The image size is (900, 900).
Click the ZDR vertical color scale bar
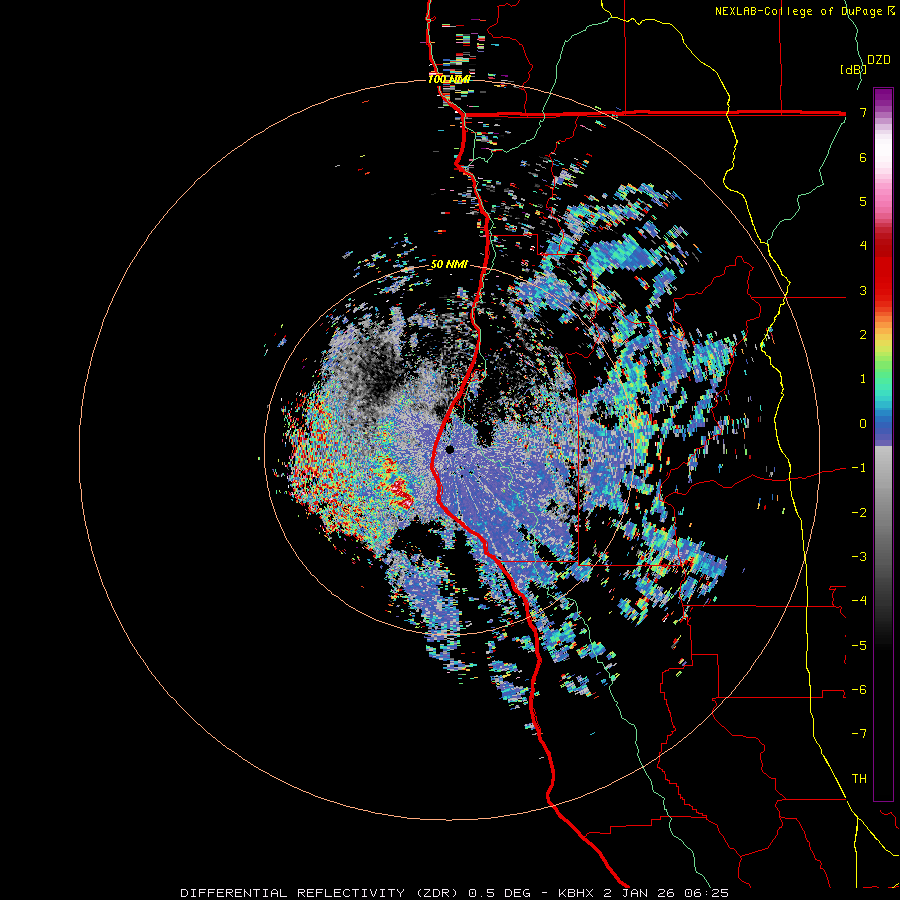coord(883,444)
